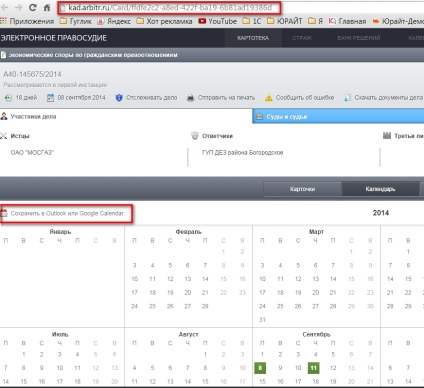
Task: Click the printer icon to send to print
Action: click(190, 98)
